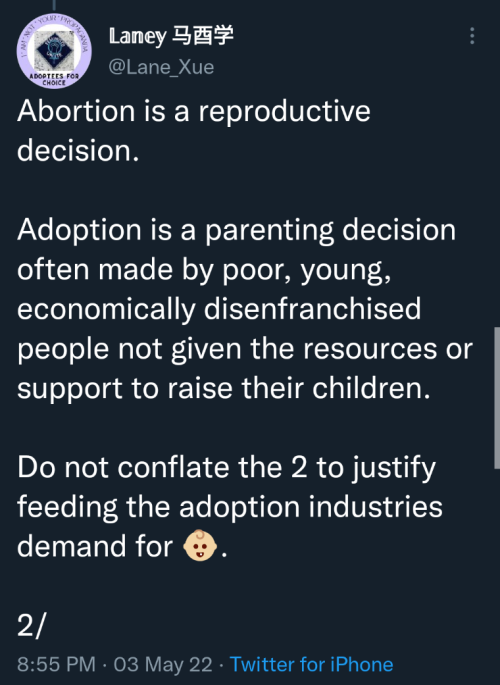Image resolution: width=500 pixels, height=685 pixels.
Task: Open the Twitter for iPhone source link
Action: (311, 664)
